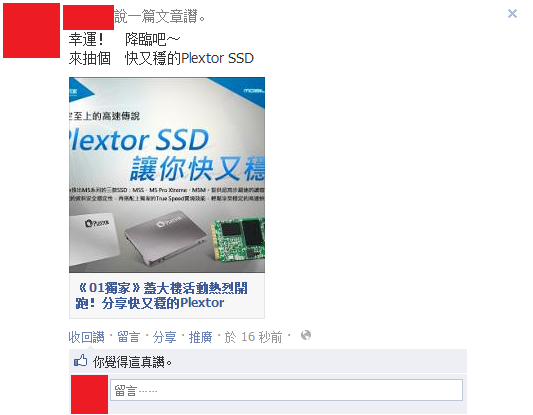The width and height of the screenshot is (533, 415).
Task: Click the gray Plextor SSD drive in ad
Action: (x=166, y=237)
